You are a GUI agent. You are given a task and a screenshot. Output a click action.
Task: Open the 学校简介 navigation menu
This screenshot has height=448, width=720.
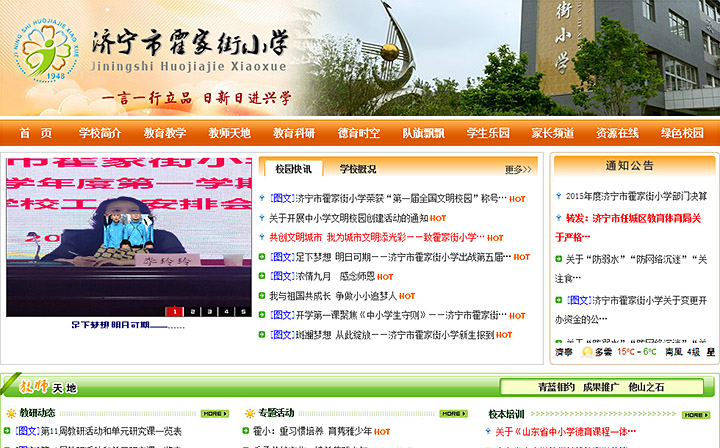tap(100, 133)
